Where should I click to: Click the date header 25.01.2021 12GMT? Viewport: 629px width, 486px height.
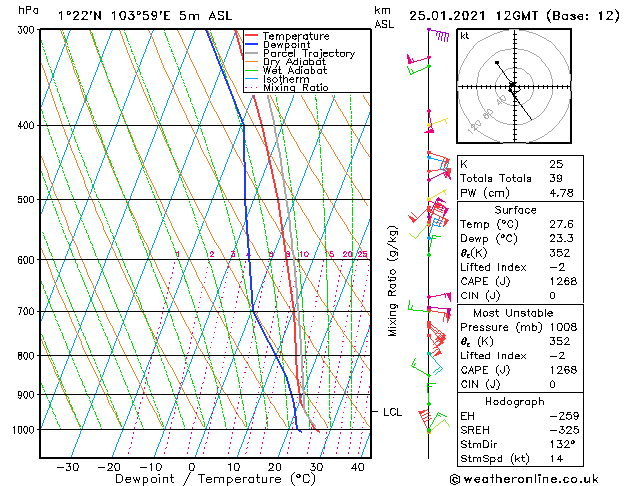point(518,15)
